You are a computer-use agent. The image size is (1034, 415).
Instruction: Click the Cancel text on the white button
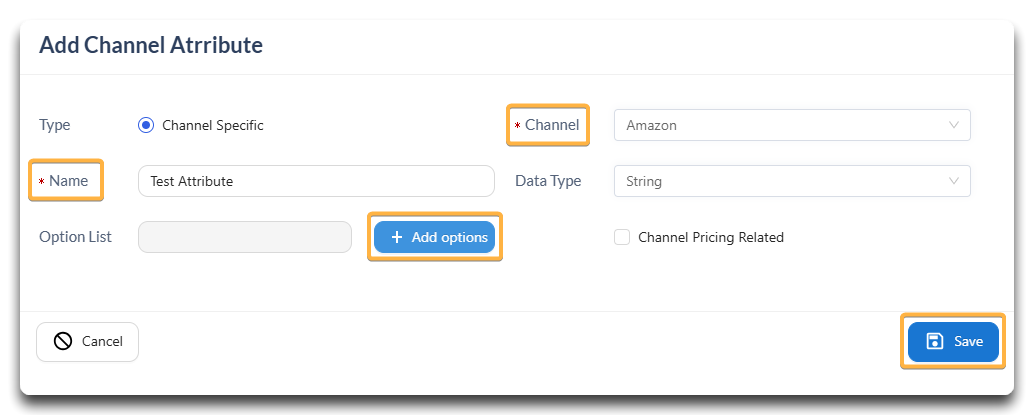[x=102, y=341]
